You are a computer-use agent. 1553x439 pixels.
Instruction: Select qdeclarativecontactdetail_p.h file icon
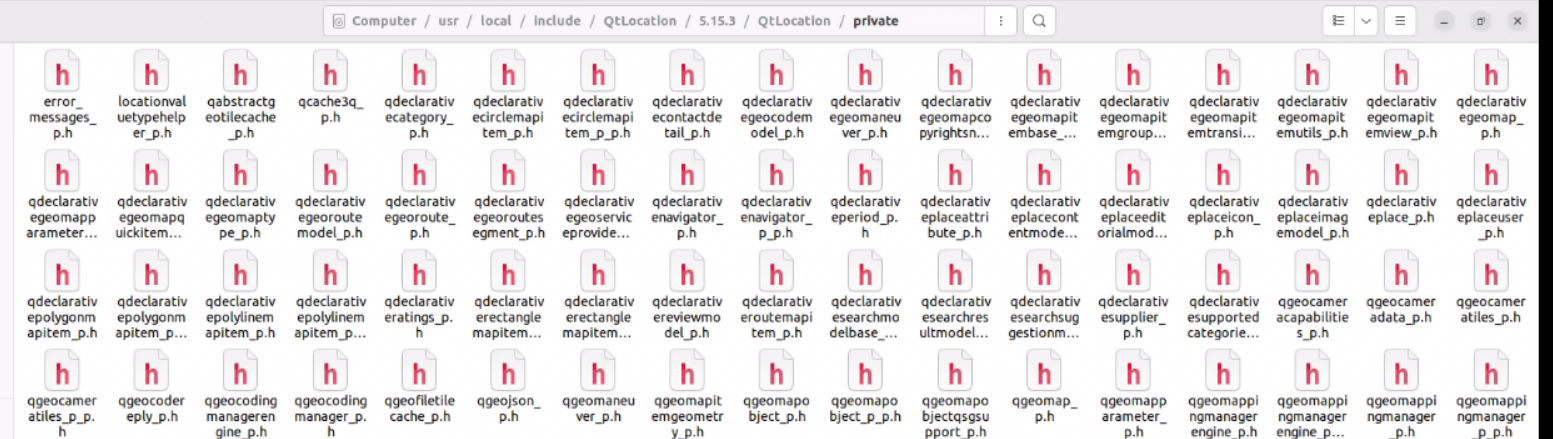coord(687,71)
